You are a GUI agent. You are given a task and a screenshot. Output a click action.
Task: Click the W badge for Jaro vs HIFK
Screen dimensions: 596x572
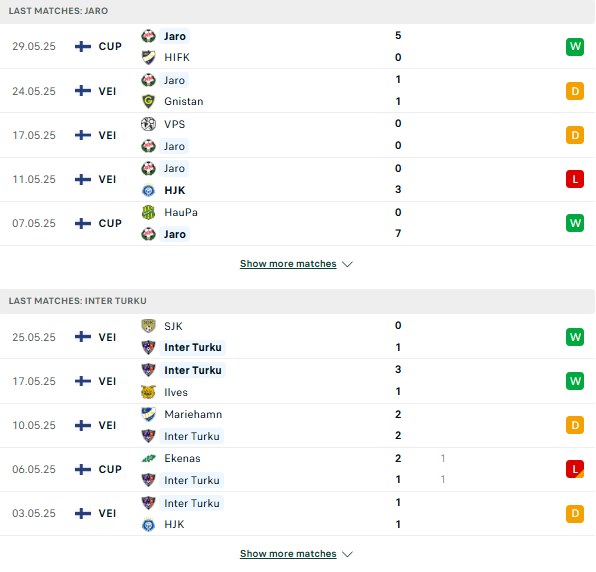(x=575, y=47)
